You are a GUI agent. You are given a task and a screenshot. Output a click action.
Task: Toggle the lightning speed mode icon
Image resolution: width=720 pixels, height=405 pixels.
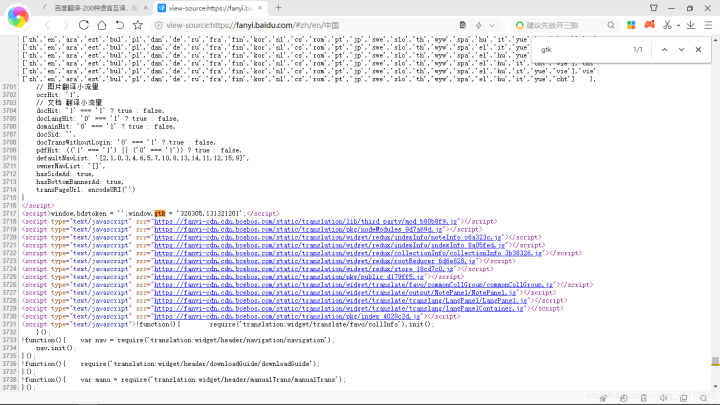tap(478, 25)
